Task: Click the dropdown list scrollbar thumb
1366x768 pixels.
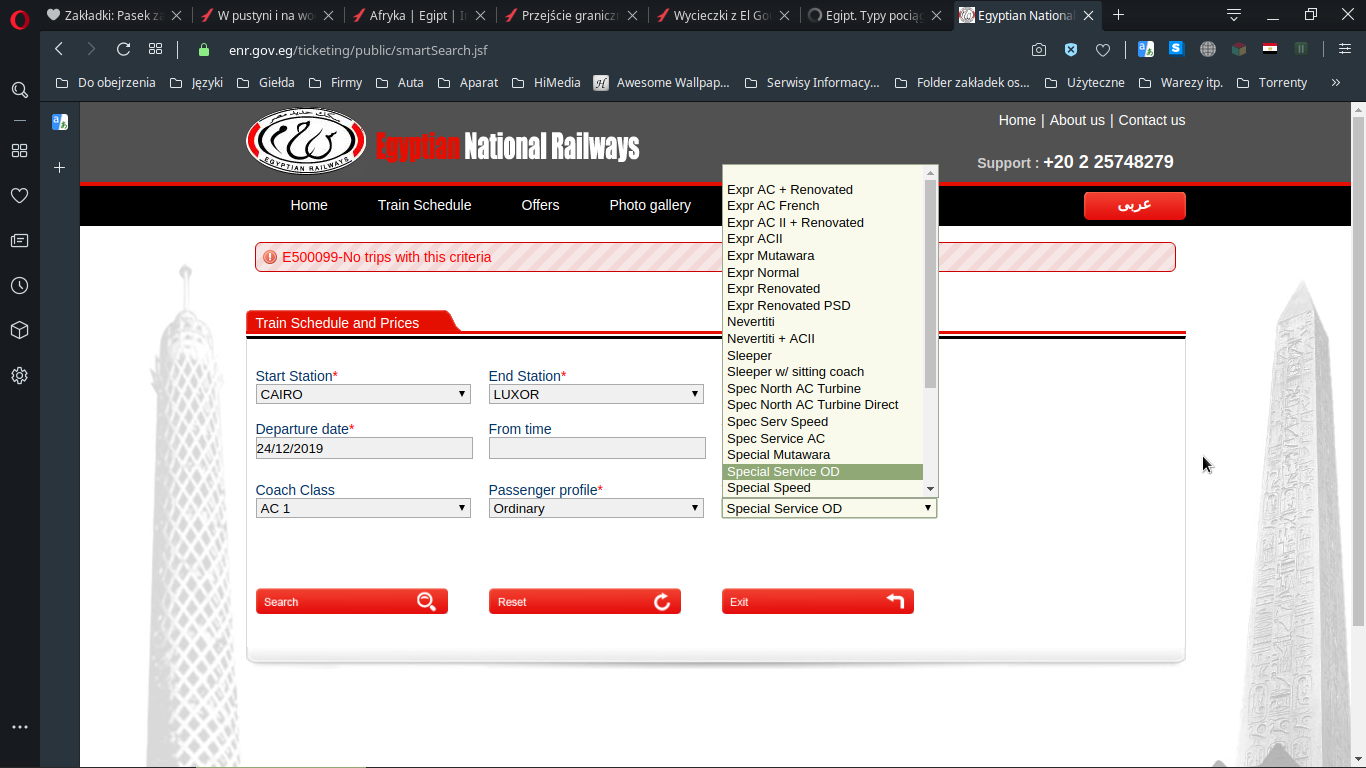Action: pyautogui.click(x=931, y=284)
